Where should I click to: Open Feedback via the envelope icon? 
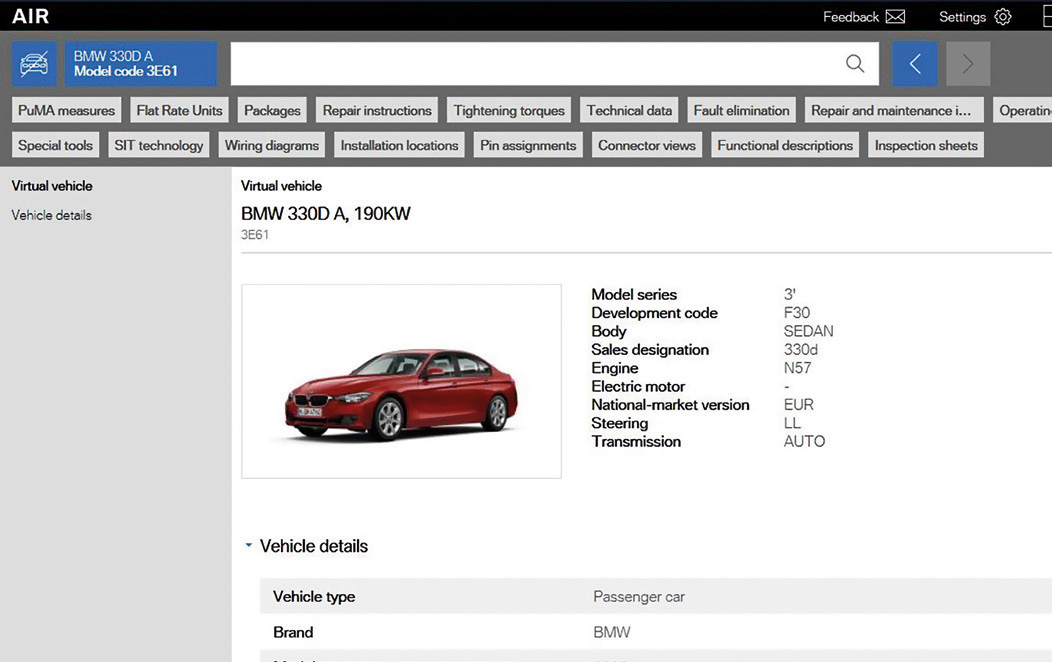point(895,17)
